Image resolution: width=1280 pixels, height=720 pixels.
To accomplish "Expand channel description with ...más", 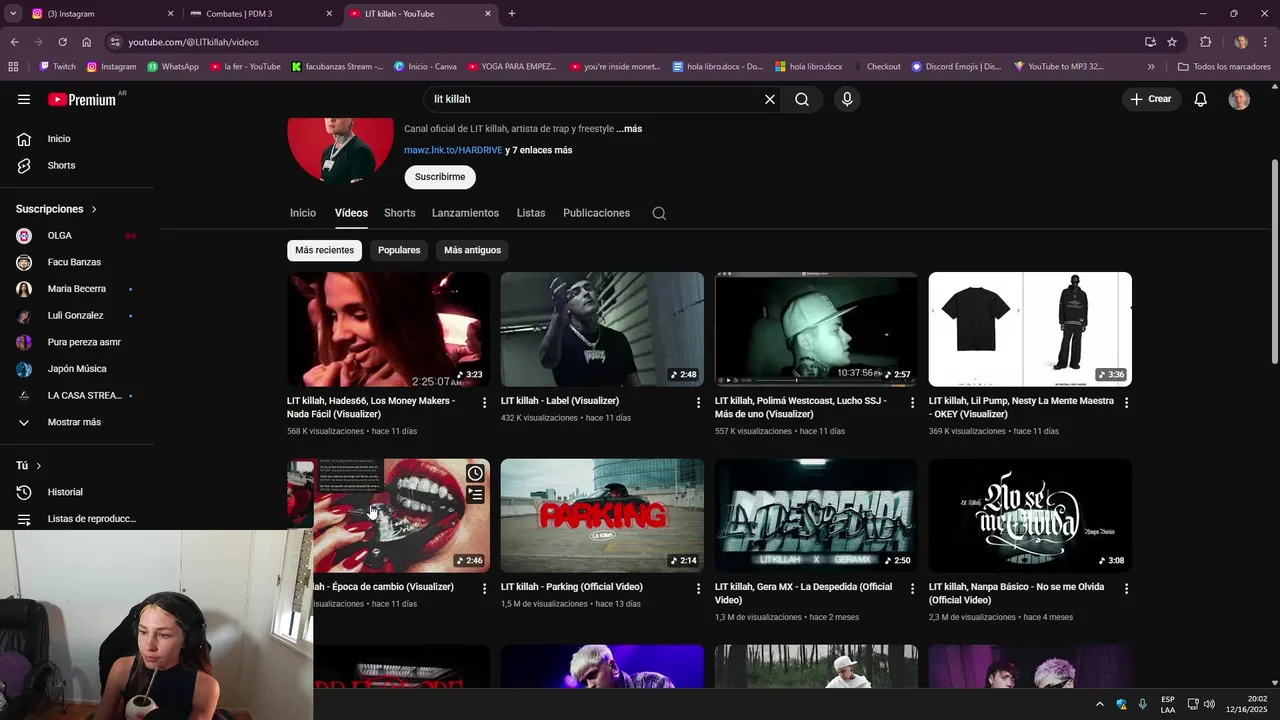I will coord(629,129).
